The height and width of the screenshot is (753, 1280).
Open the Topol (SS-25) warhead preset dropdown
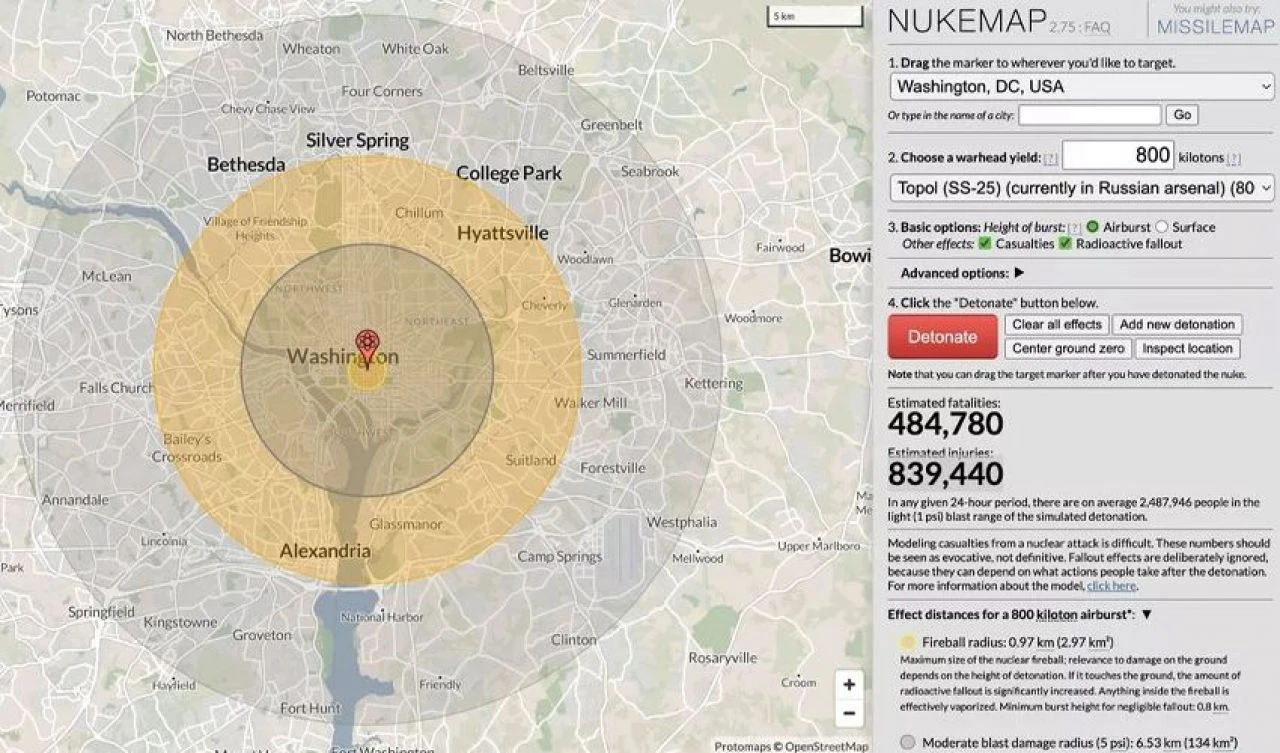coord(1081,188)
